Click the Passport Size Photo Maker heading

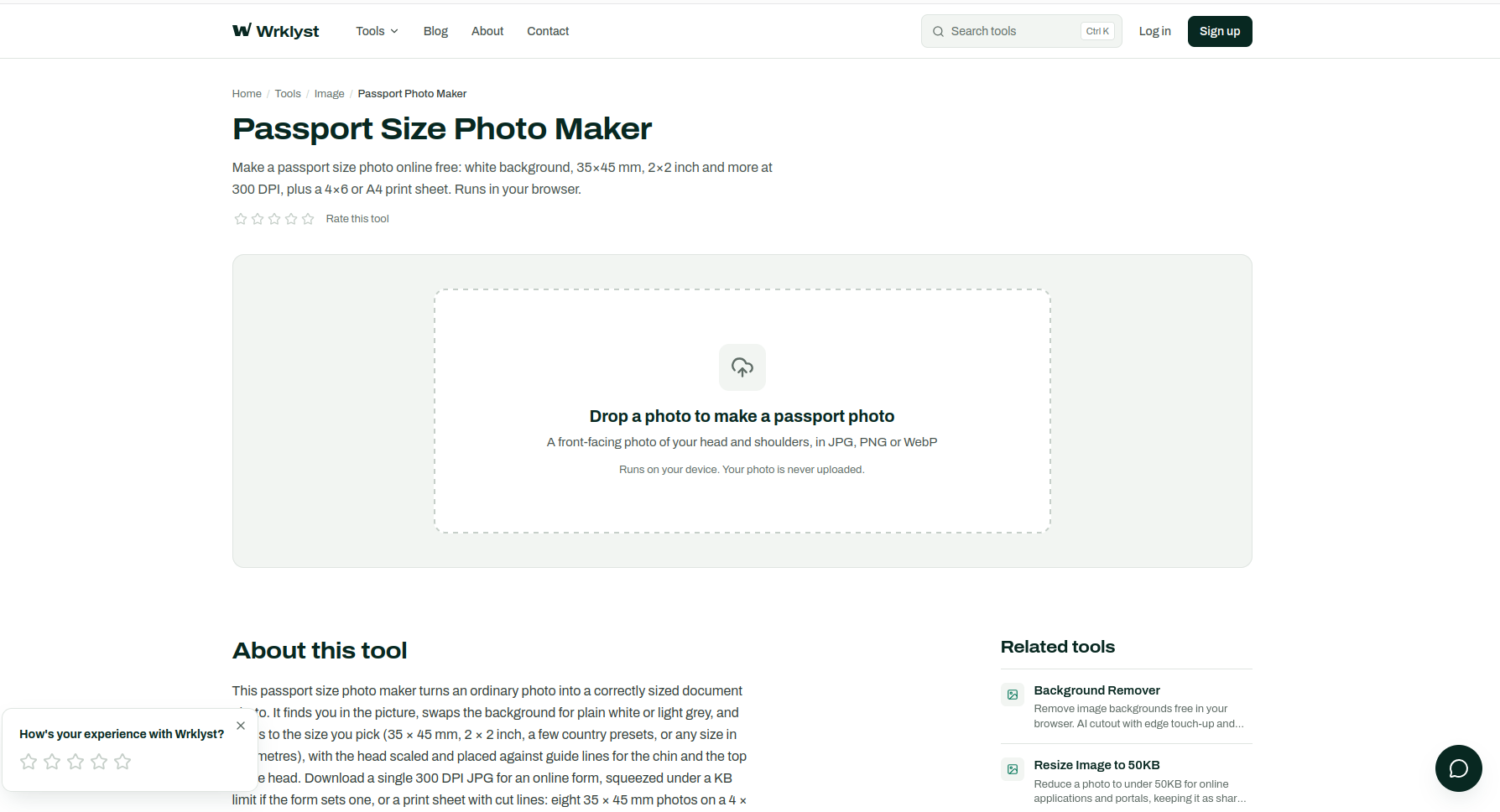pos(442,129)
